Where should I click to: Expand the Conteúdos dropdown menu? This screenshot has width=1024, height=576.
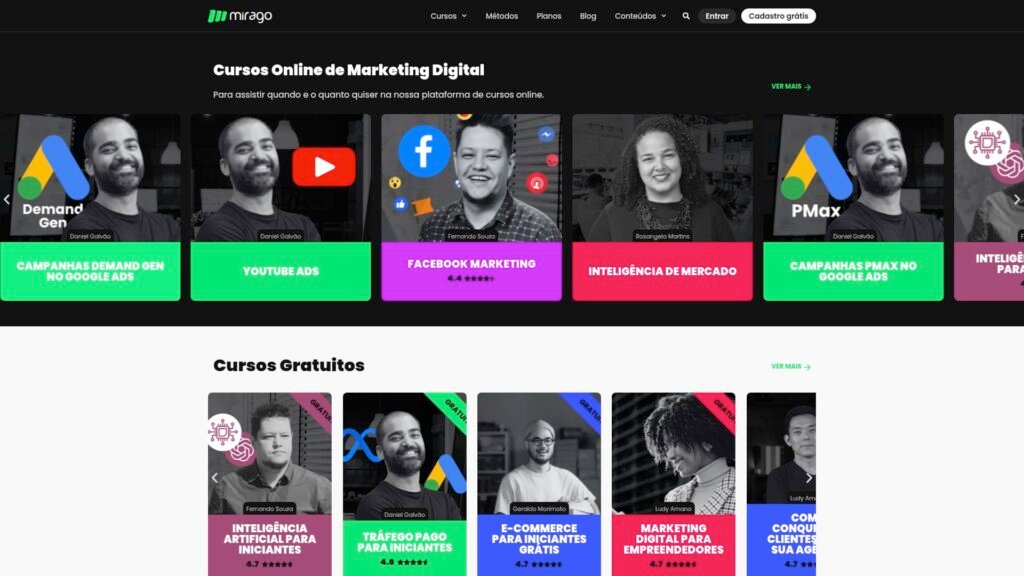[640, 16]
